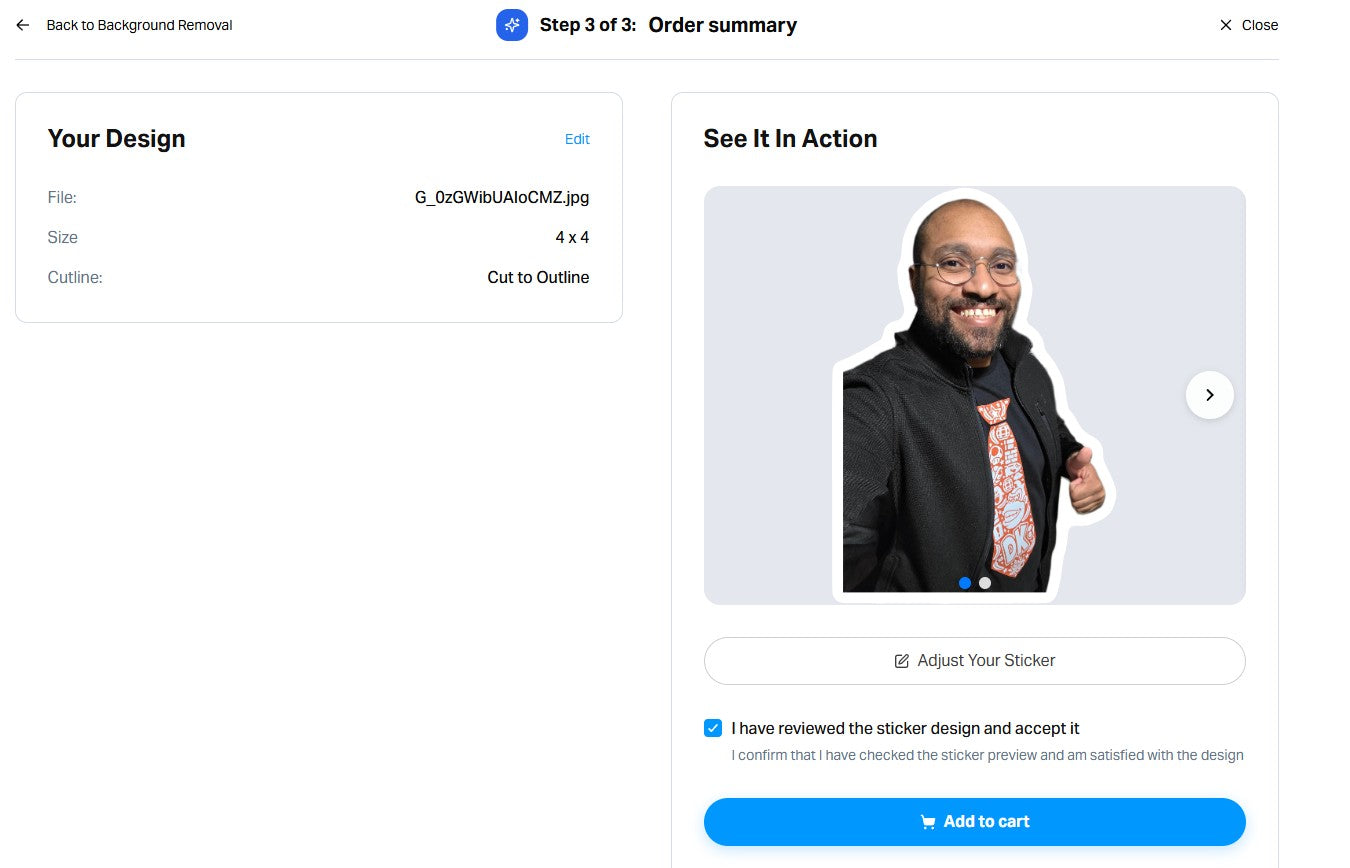1350x868 pixels.
Task: Click the blue sparkle step icon
Action: [512, 25]
